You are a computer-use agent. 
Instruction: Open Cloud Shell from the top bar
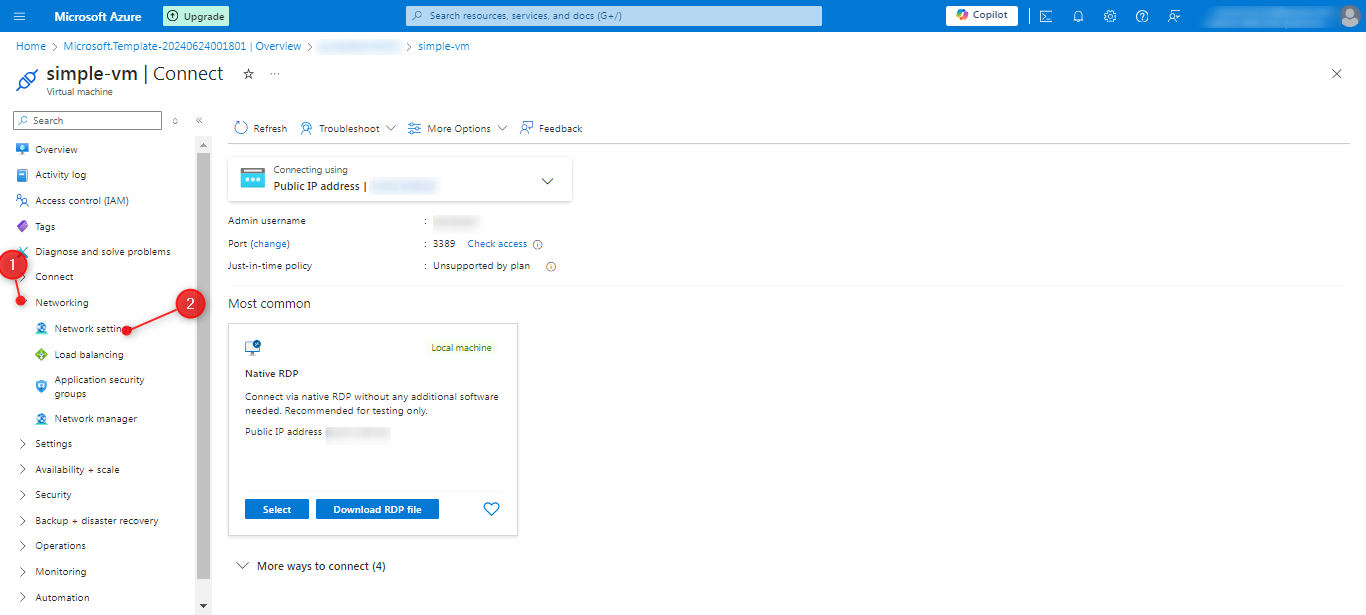pos(1045,16)
